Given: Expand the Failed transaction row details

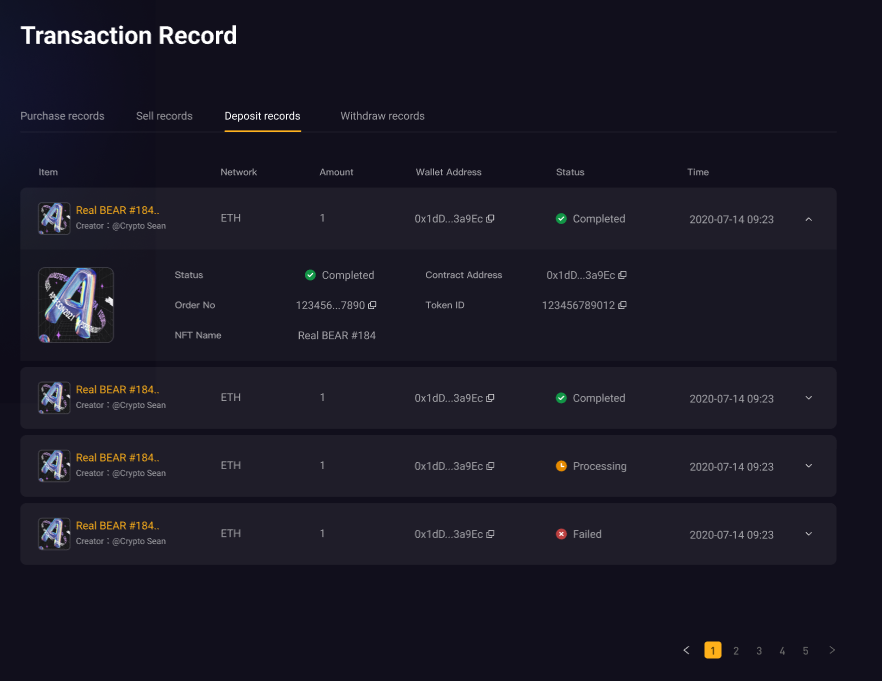Looking at the screenshot, I should pyautogui.click(x=808, y=534).
